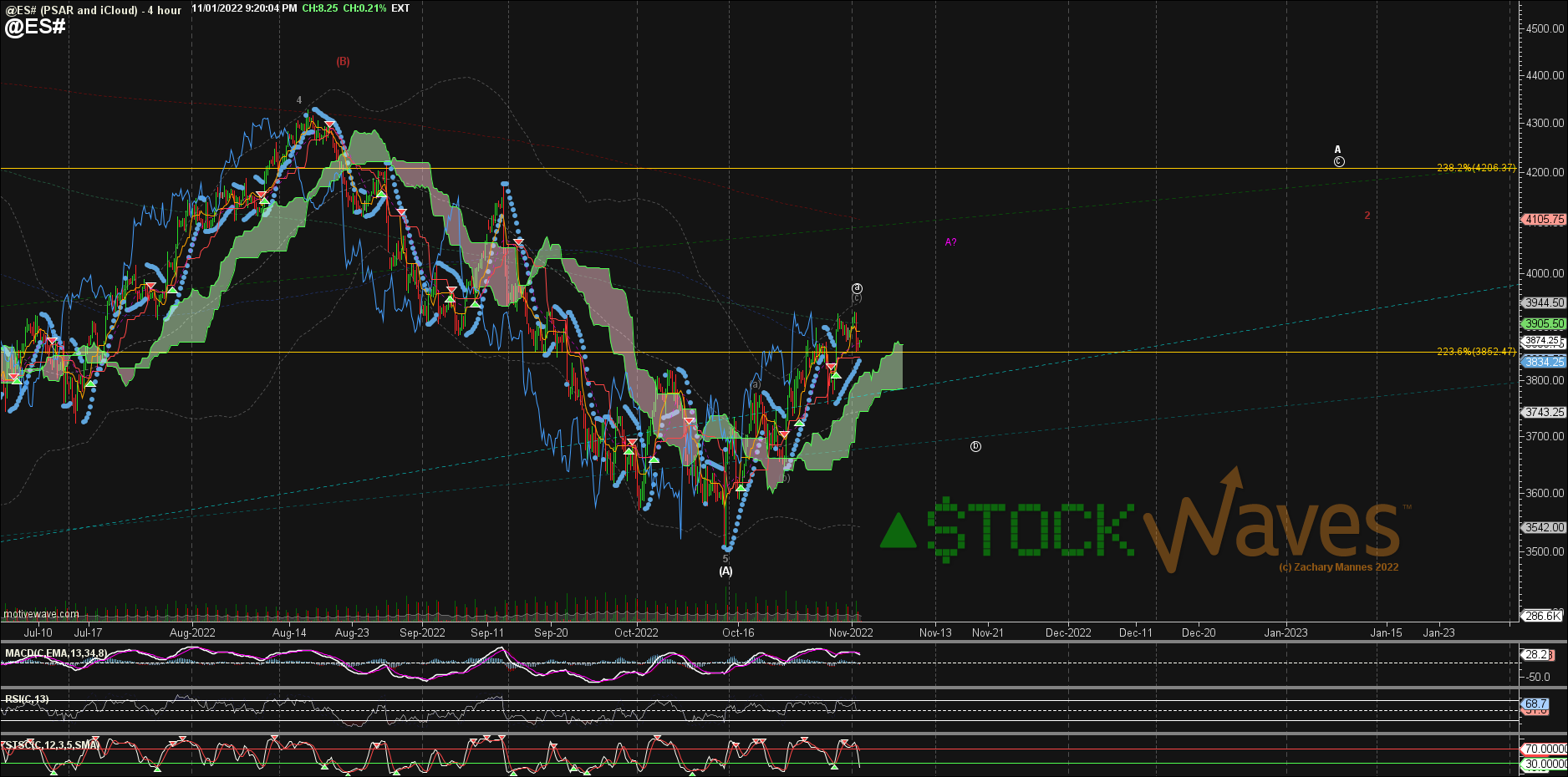Select the circled a wave label at the November peak
This screenshot has width=1568, height=777.
(857, 288)
